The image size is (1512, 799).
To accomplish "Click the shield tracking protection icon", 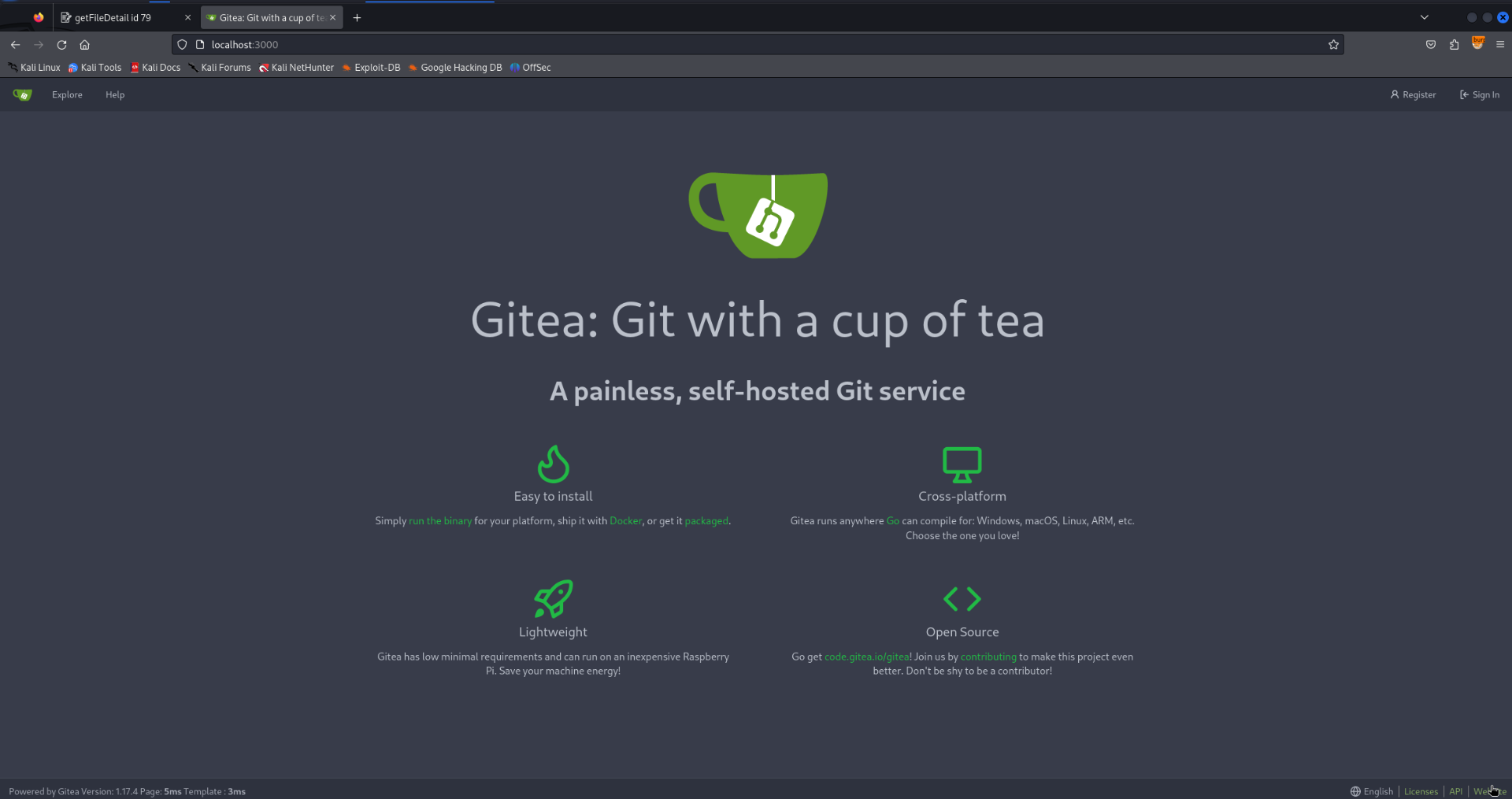I will tap(182, 45).
